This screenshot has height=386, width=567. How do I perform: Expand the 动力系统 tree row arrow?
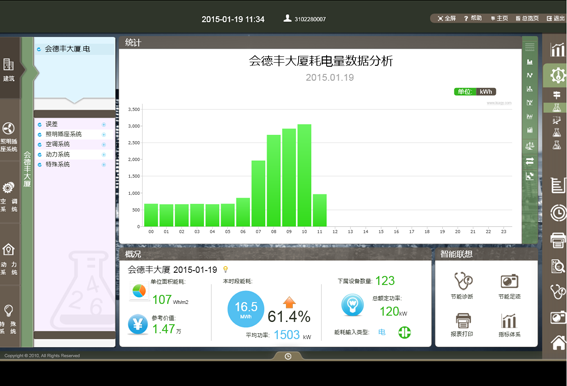tap(104, 155)
